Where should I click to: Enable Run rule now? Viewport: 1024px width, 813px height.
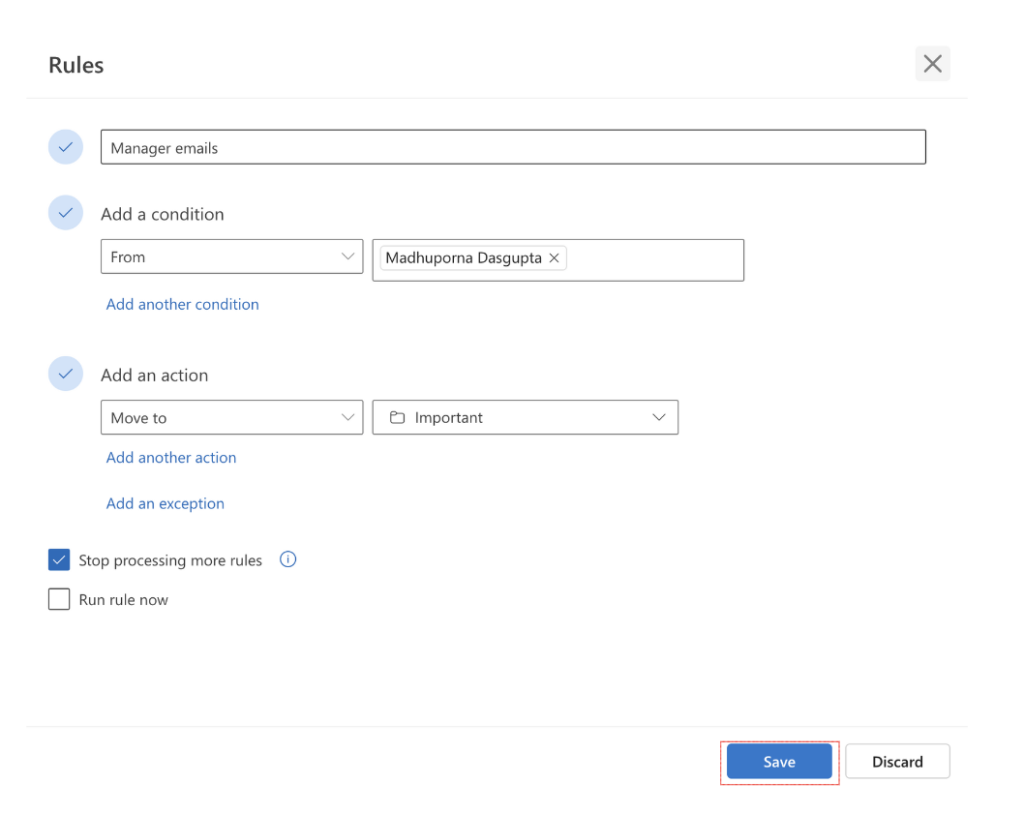(59, 599)
